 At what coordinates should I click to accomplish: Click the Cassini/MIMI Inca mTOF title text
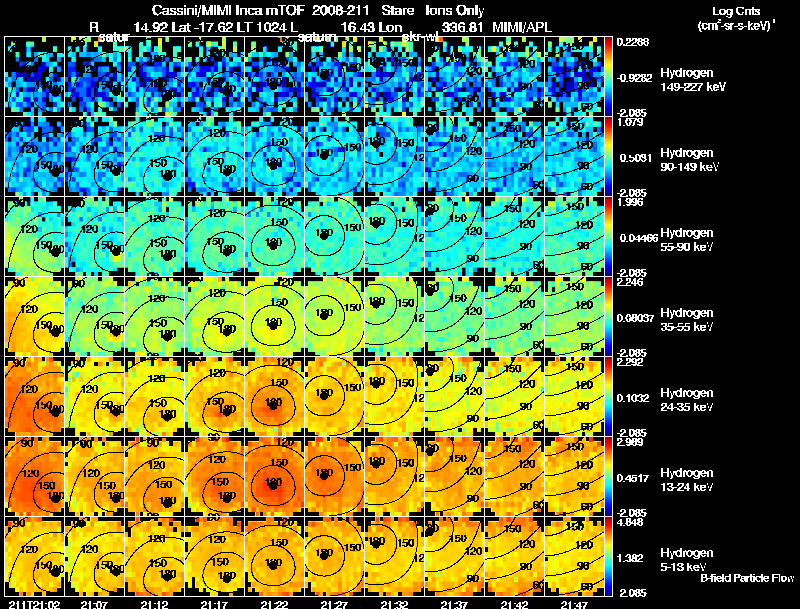point(228,10)
